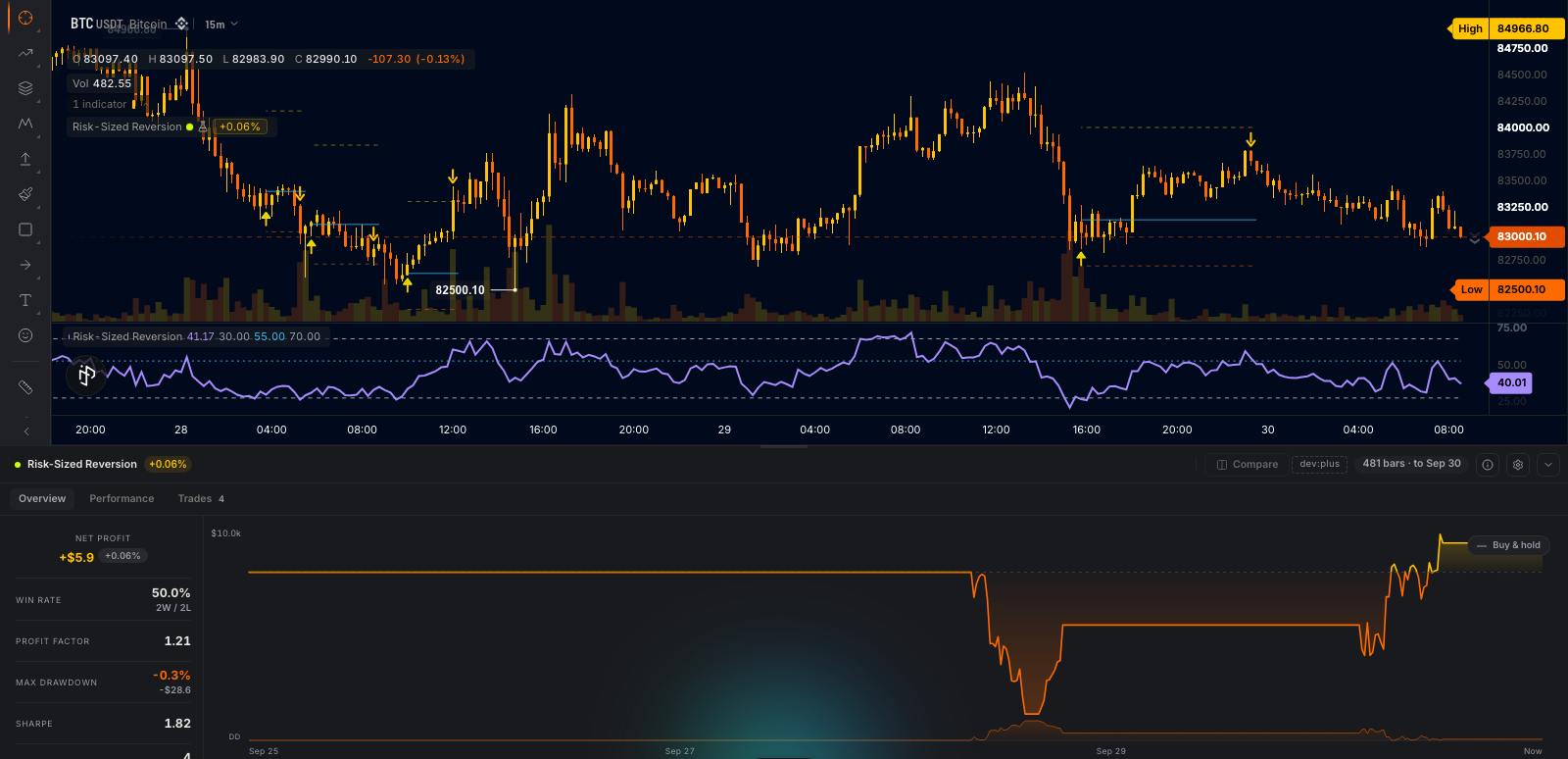Click the $10.0k equity axis label
1568x759 pixels.
click(226, 533)
